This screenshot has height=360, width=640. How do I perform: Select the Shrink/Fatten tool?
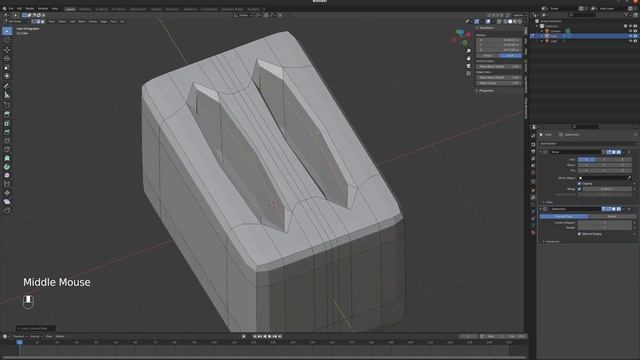(7, 193)
